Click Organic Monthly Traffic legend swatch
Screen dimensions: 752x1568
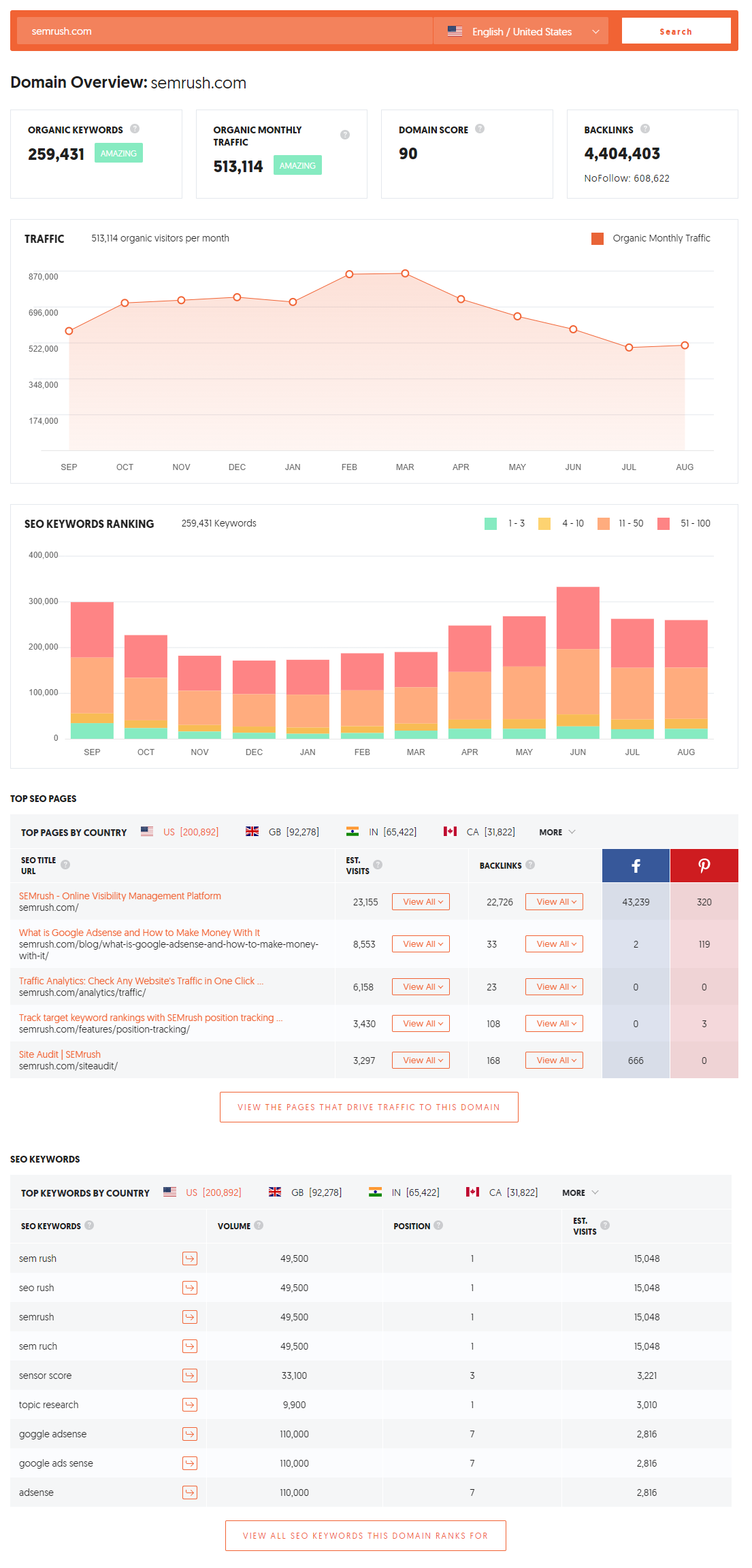(598, 239)
